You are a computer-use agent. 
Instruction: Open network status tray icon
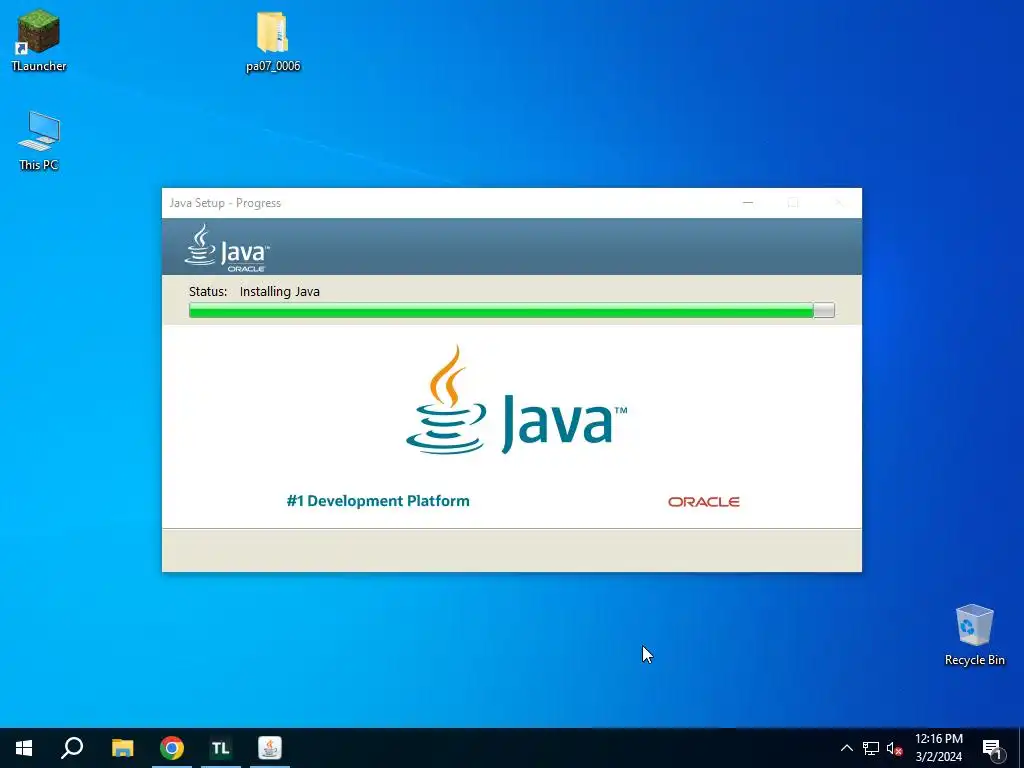871,748
